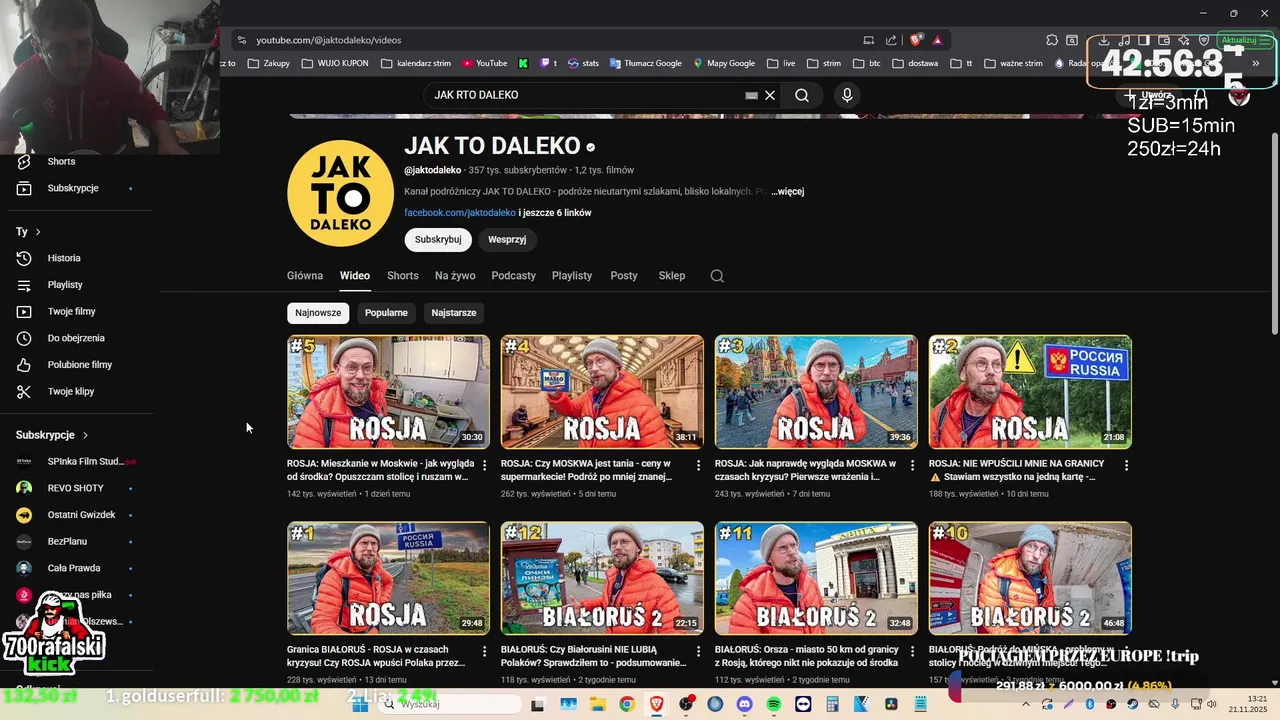Open Google Chrome from the taskbar

pos(626,704)
